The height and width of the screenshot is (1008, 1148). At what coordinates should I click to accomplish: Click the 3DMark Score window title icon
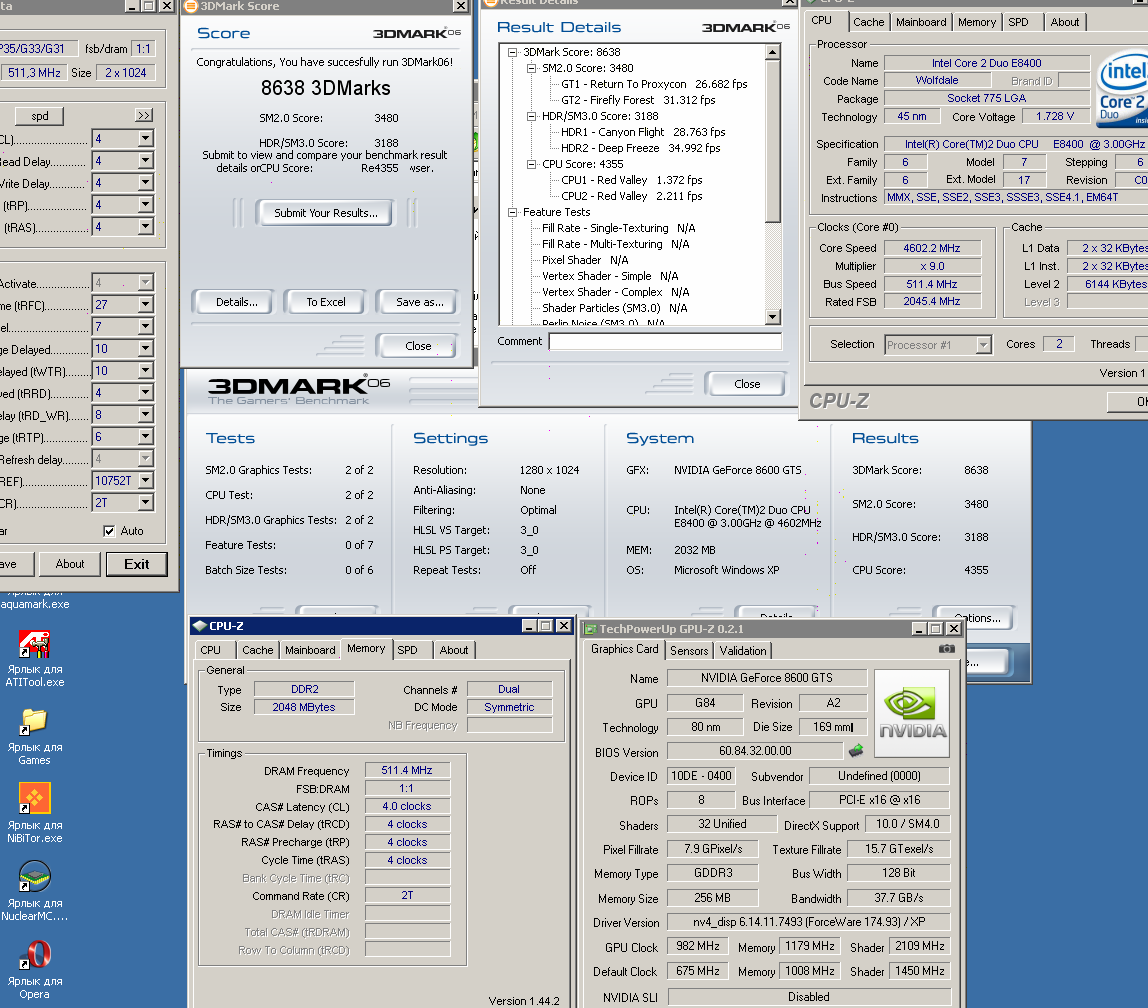[x=190, y=6]
